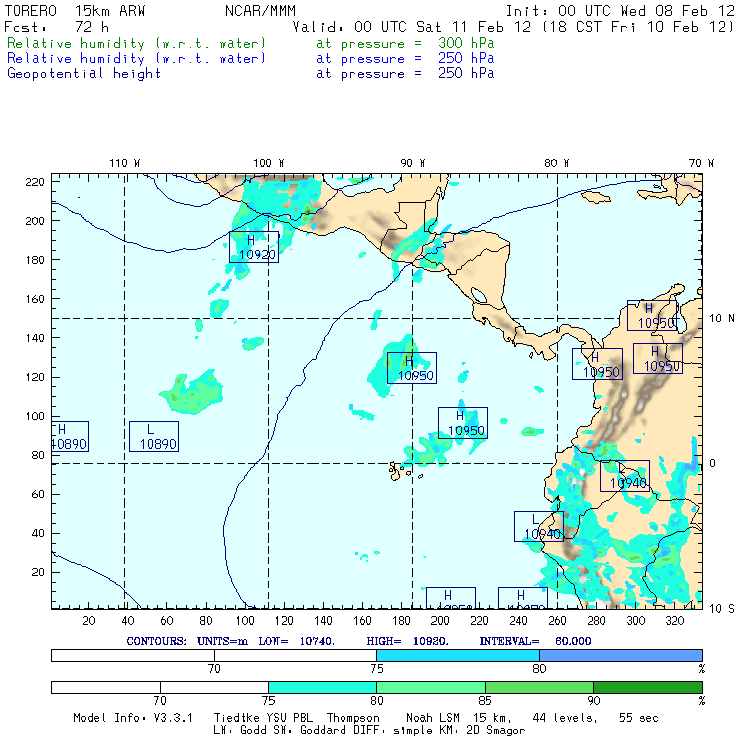Viewport: 740px width, 740px height.
Task: Select the Geopotential height legend entry
Action: coord(84,74)
